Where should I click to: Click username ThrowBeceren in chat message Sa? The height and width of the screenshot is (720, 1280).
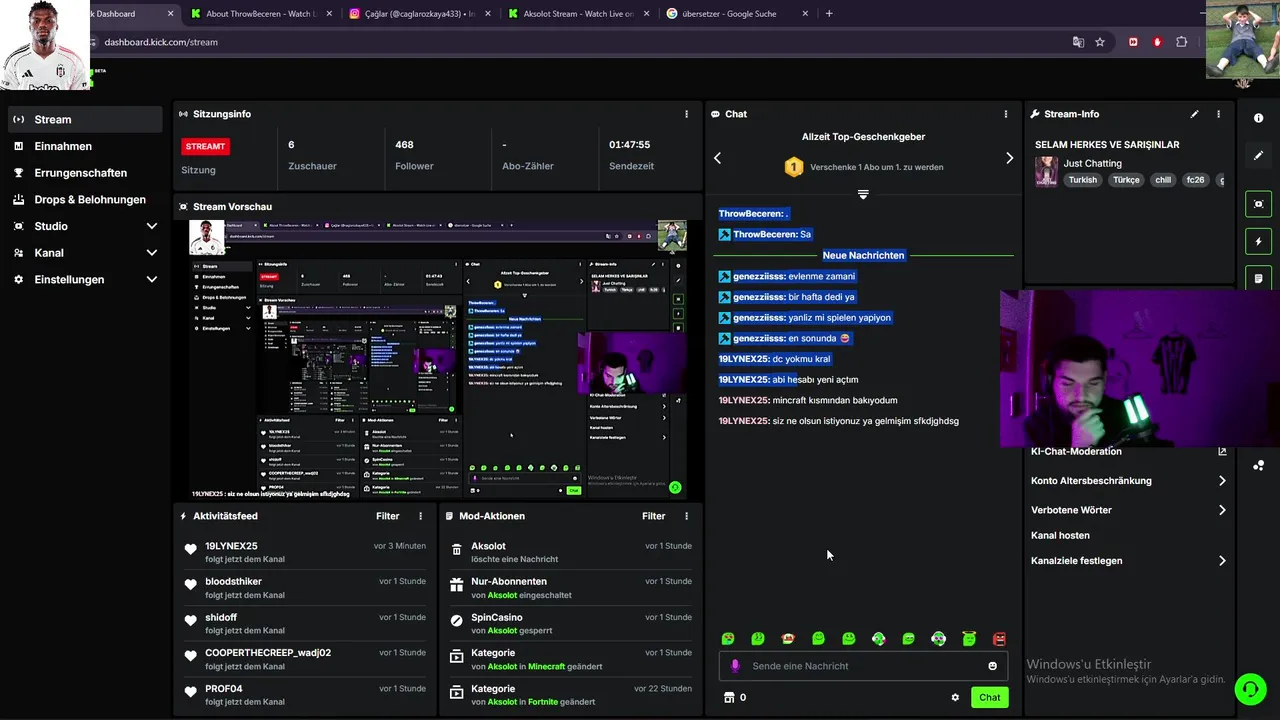tap(763, 235)
